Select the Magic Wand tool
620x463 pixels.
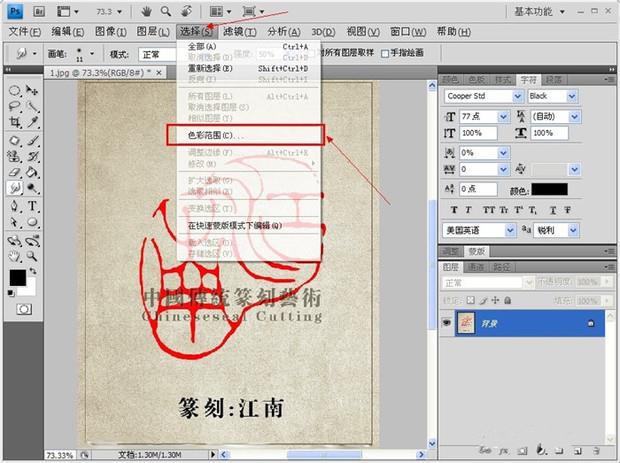coord(32,106)
